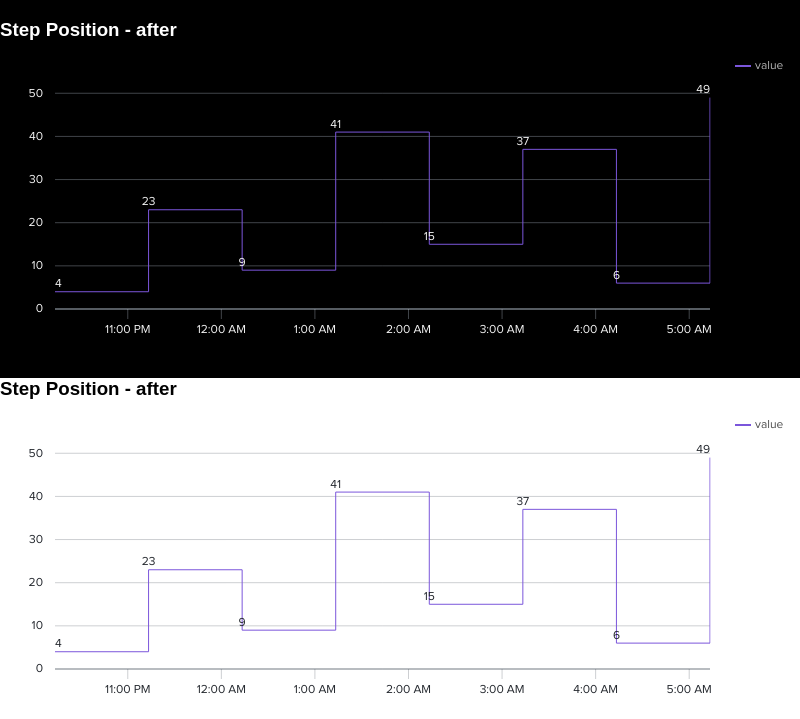
Task: Click y-axis label 0 in light chart
Action: point(39,668)
